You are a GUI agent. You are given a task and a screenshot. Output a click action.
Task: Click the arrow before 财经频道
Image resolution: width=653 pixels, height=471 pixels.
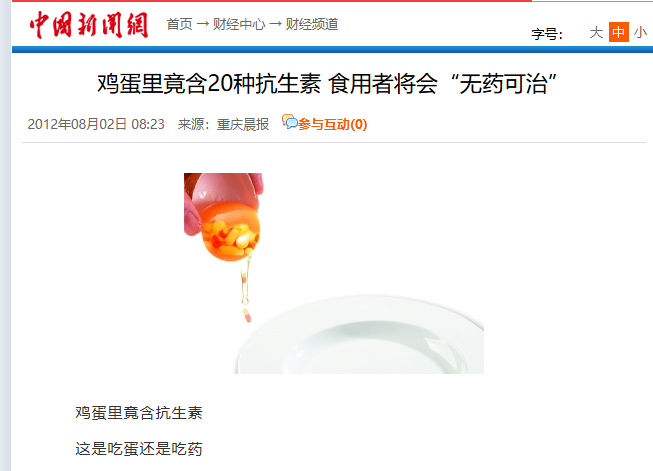tap(275, 25)
